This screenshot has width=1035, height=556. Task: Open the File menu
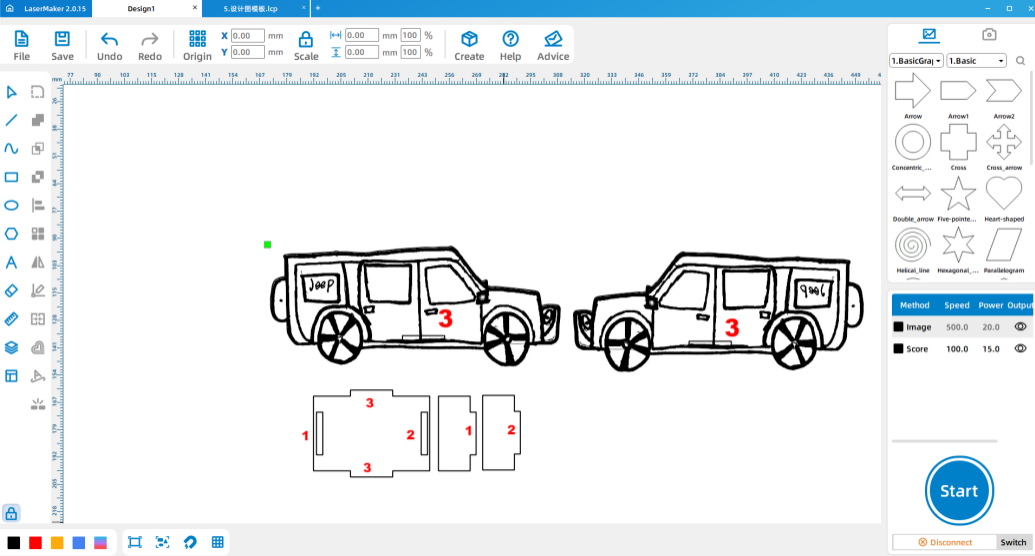(21, 46)
